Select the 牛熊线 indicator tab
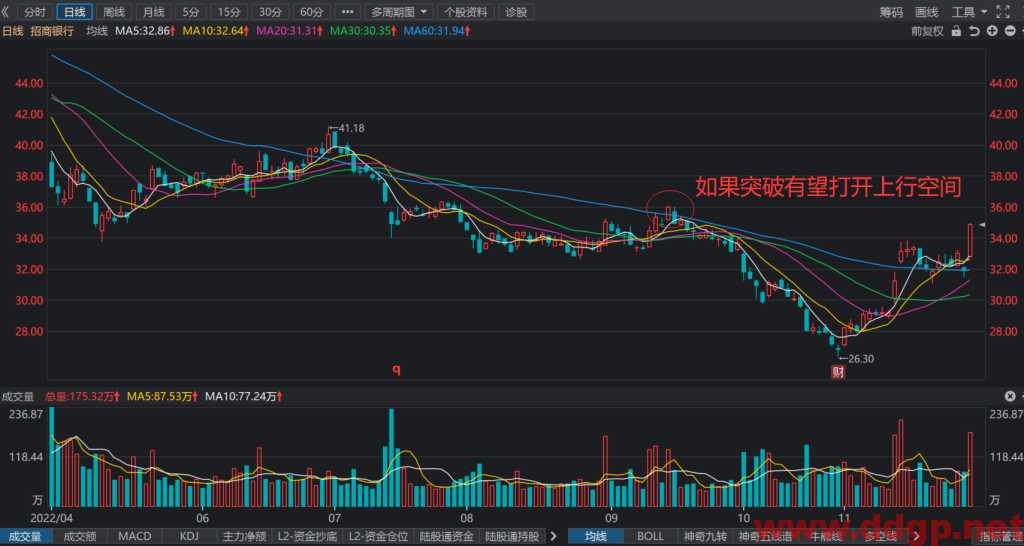Viewport: 1024px width, 546px height. [x=824, y=536]
